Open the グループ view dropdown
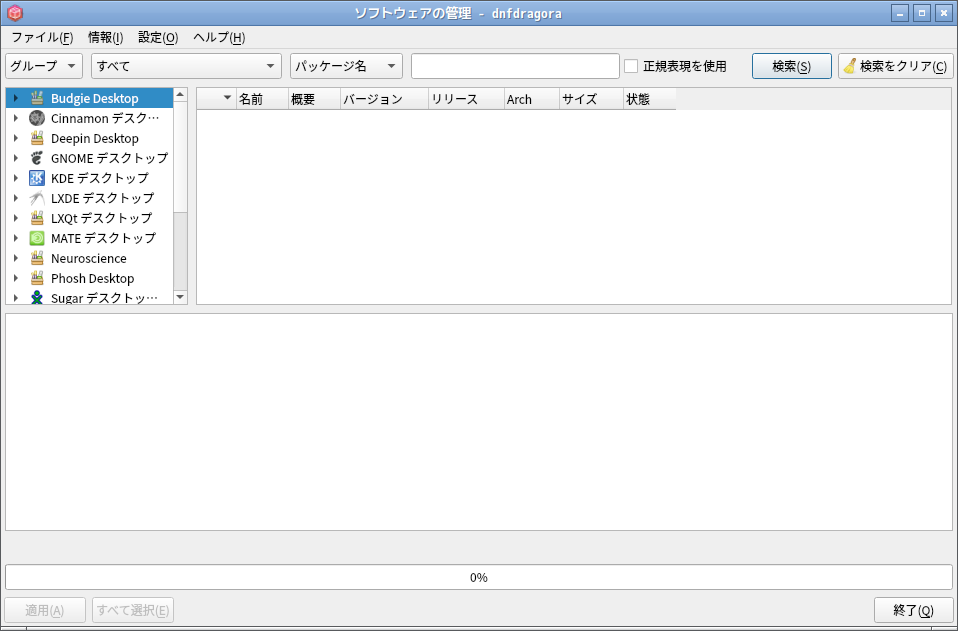Screen dimensions: 958x631 click(44, 66)
